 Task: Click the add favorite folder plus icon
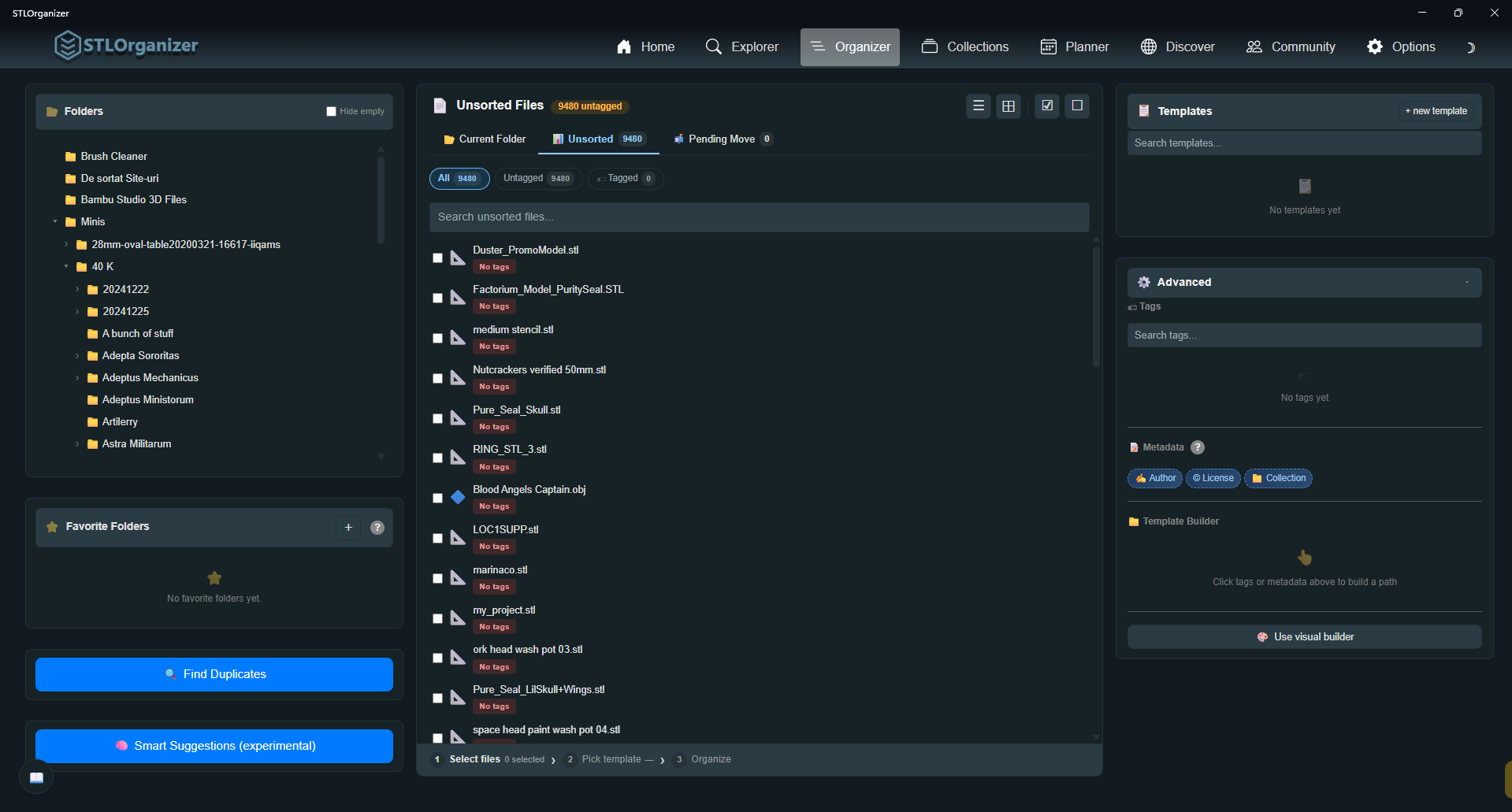pos(348,528)
